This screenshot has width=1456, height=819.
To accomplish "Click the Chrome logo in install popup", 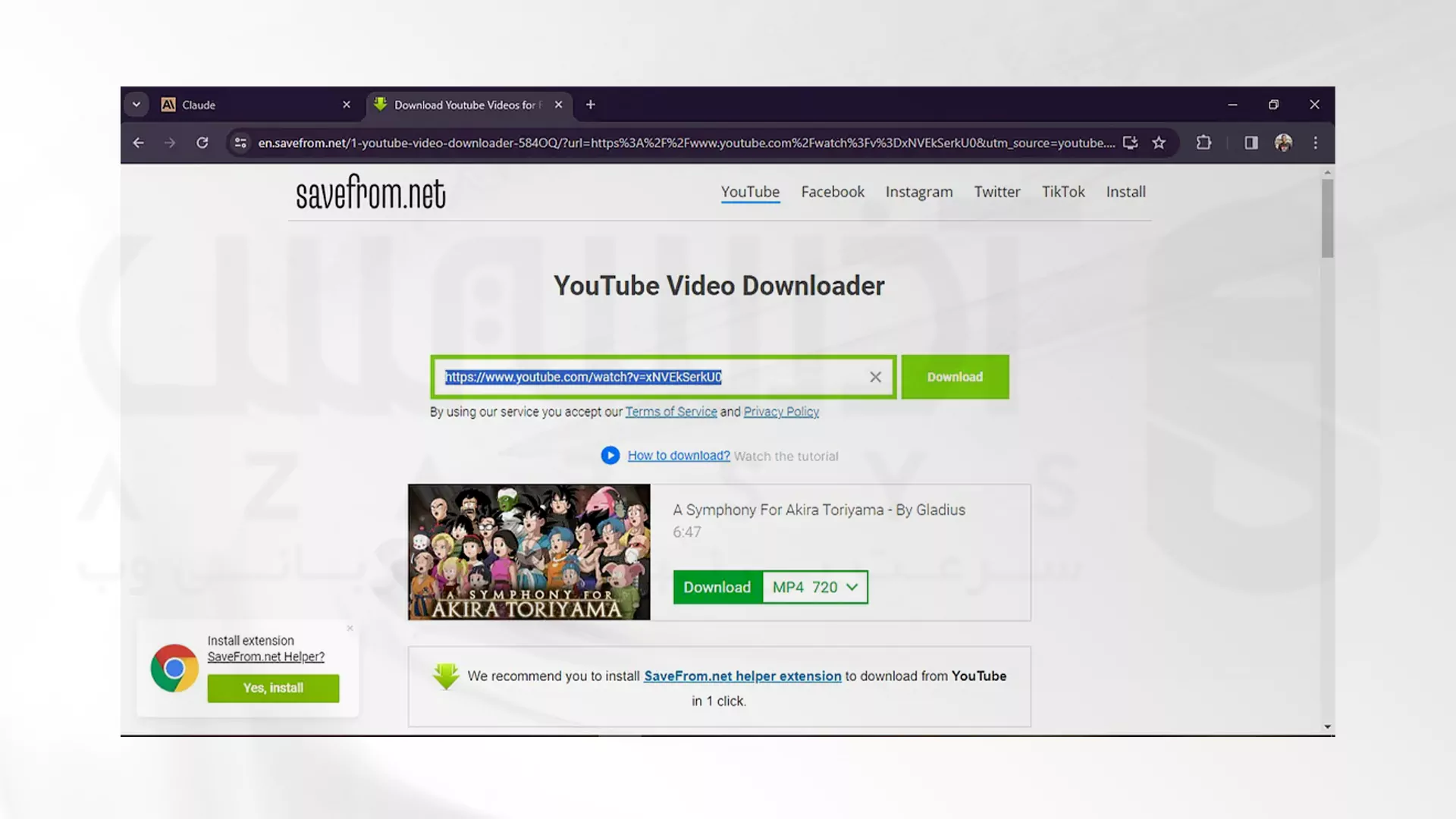I will pos(174,668).
